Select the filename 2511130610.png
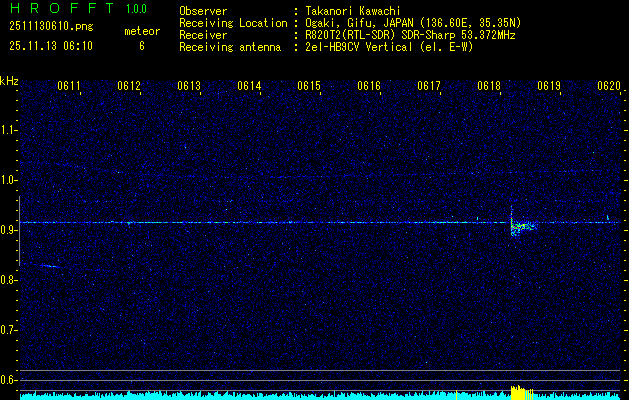Screen dimensions: 629x400 51,27
